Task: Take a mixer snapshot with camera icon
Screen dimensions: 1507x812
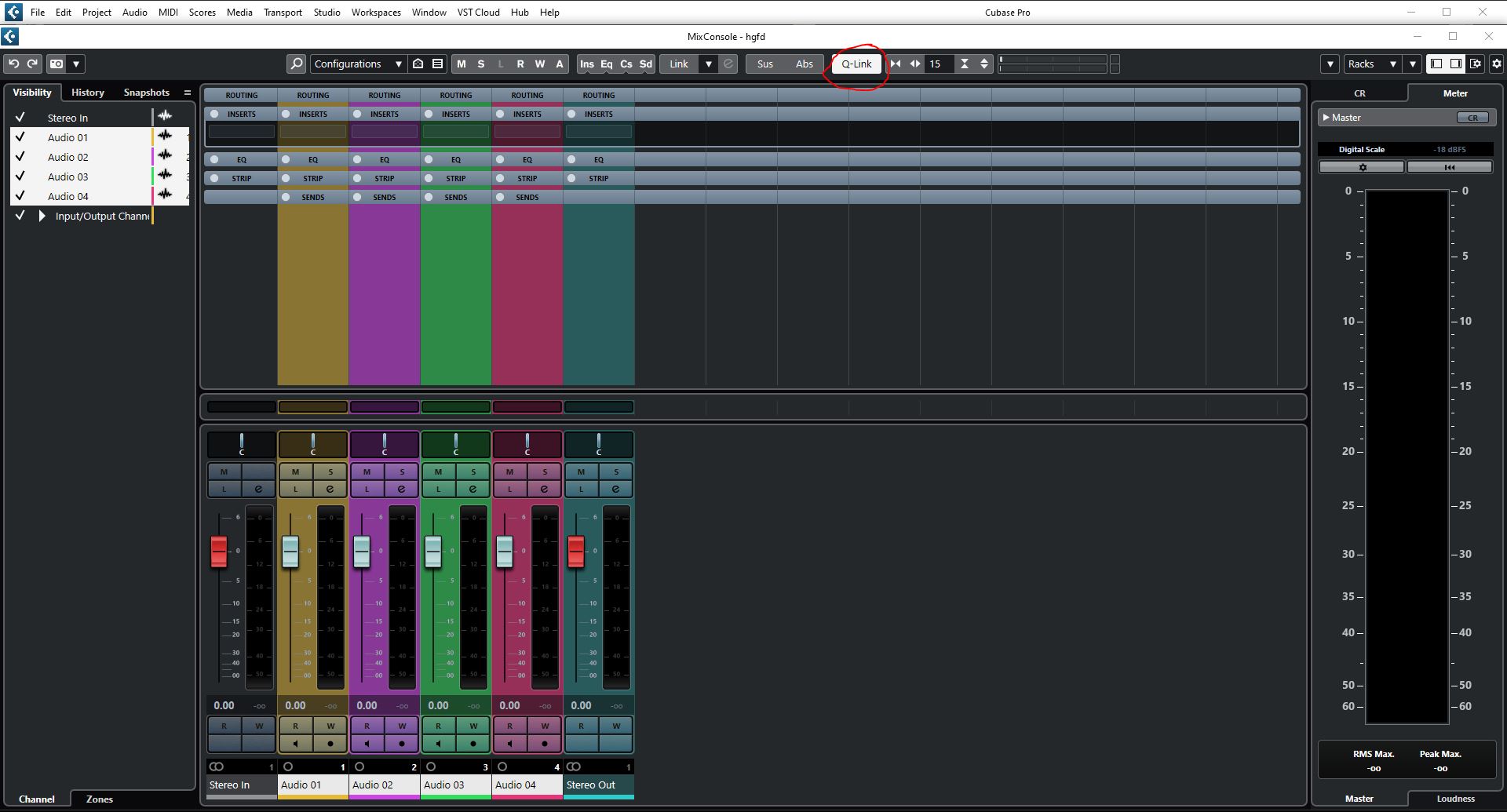Action: (x=56, y=64)
